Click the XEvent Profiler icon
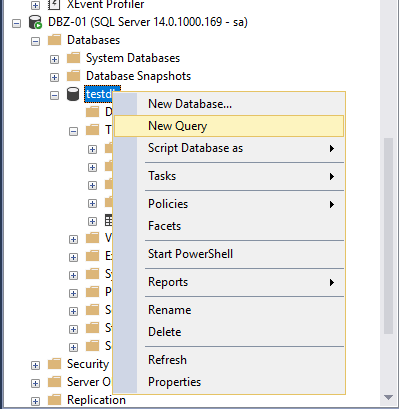Screen dimensions: 399x409 tap(54, 4)
